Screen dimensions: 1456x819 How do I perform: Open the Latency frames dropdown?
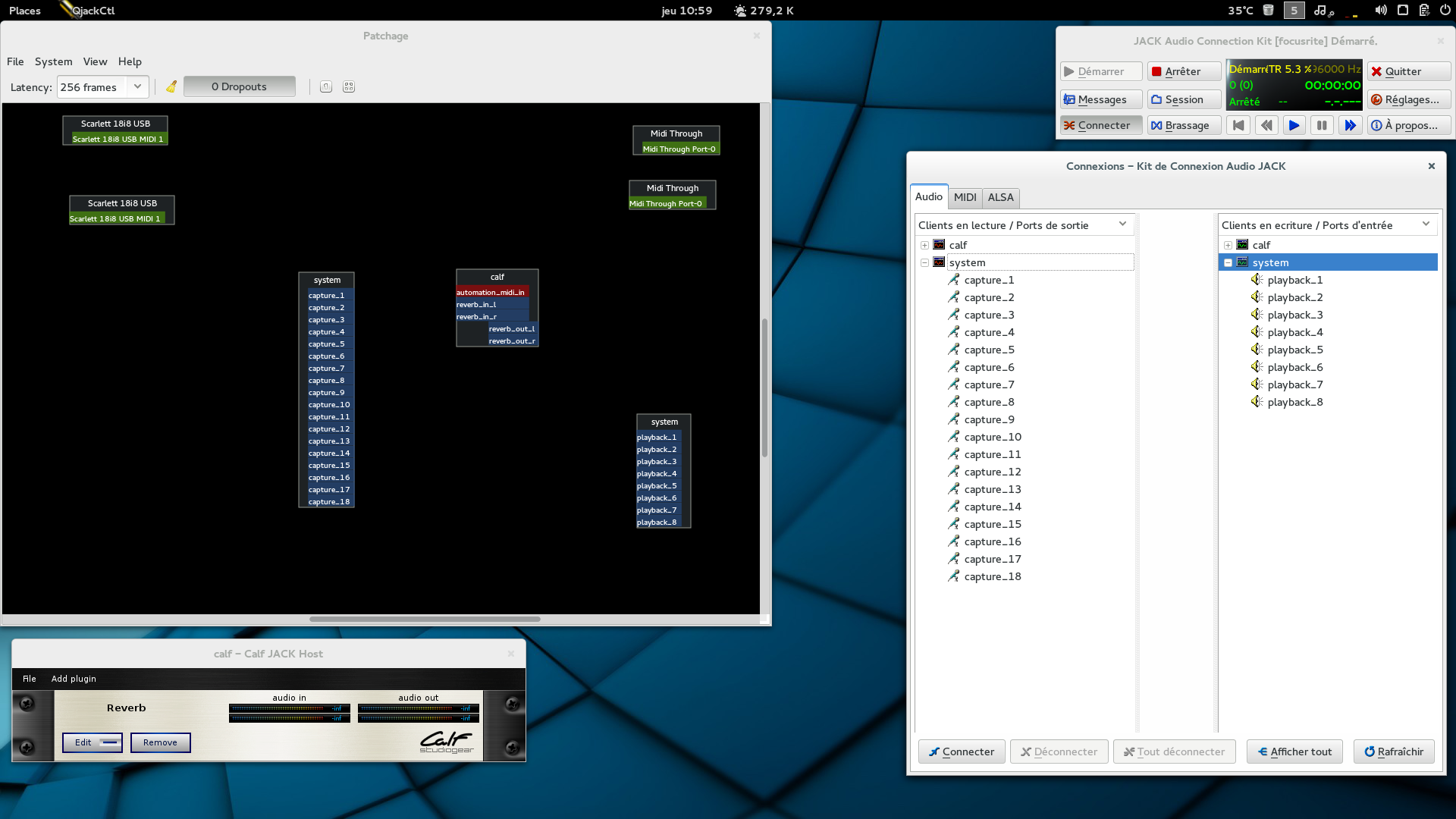tap(137, 86)
